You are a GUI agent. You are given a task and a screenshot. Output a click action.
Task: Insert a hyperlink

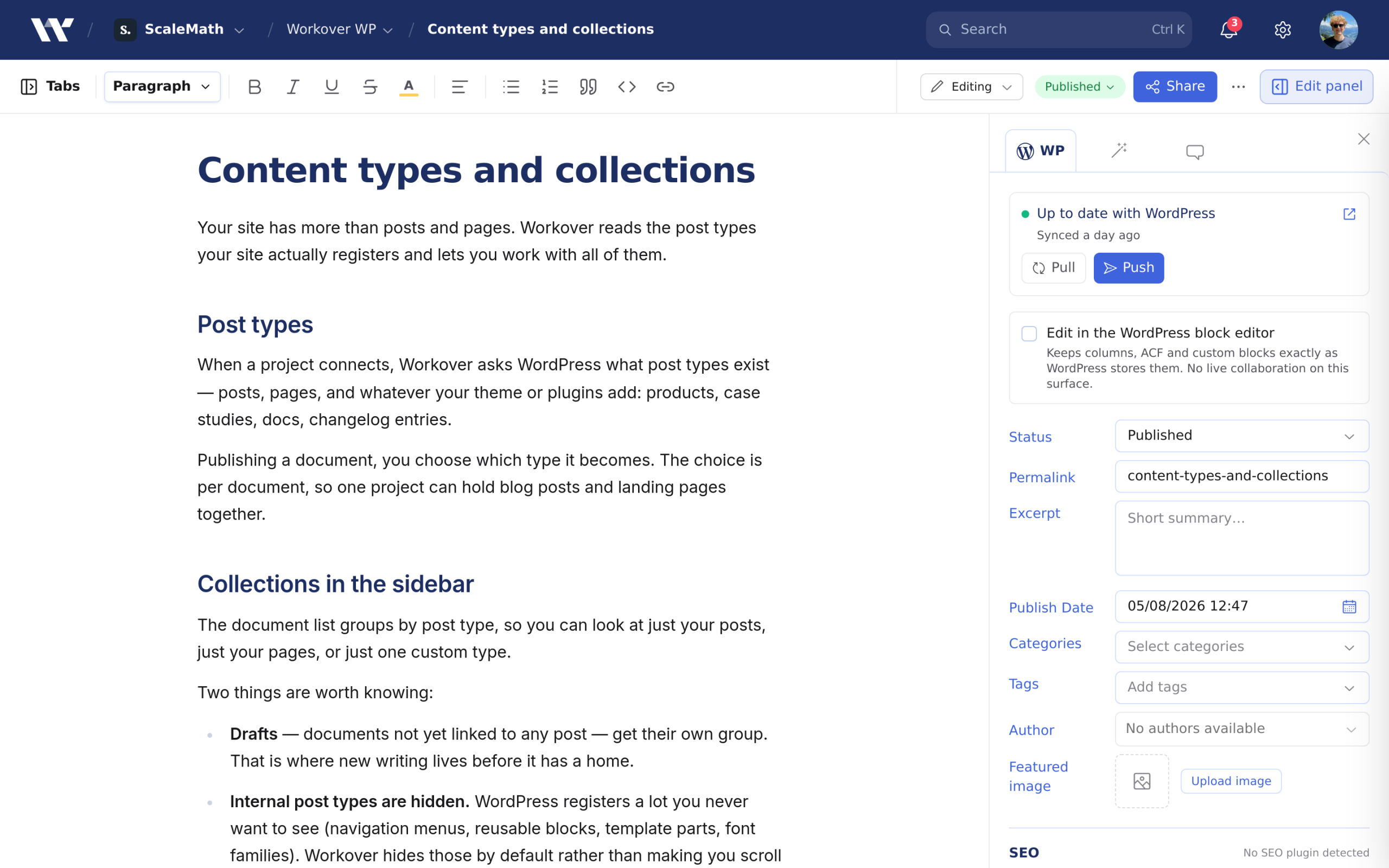[x=665, y=87]
